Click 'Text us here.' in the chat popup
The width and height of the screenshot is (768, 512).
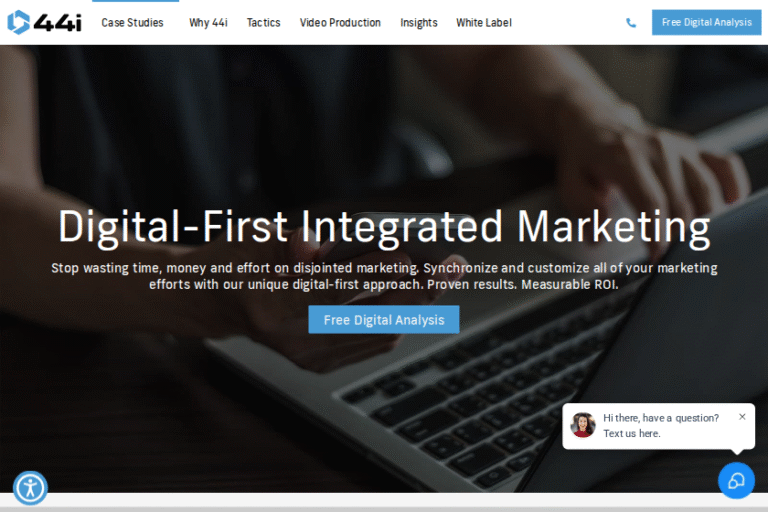pos(632,434)
